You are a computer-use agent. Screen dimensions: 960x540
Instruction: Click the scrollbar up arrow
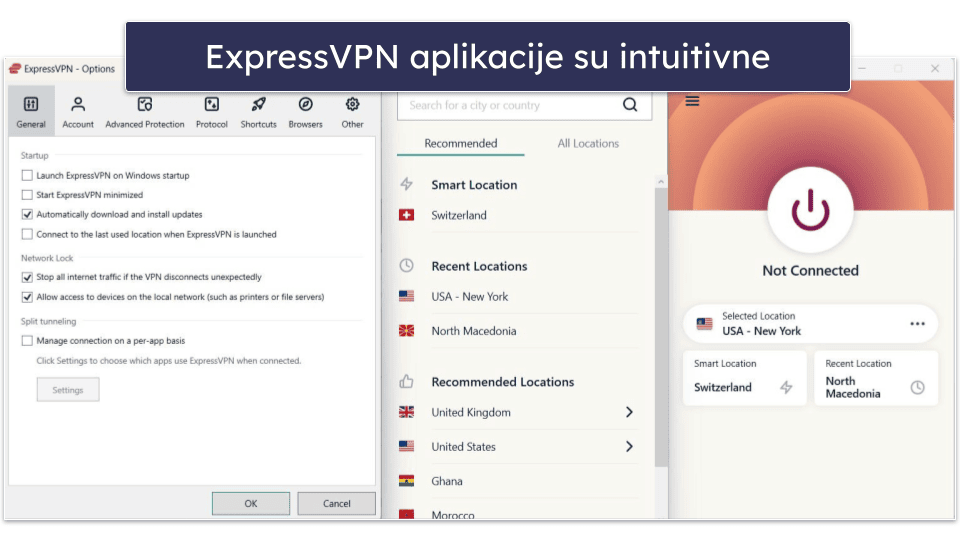coord(661,182)
